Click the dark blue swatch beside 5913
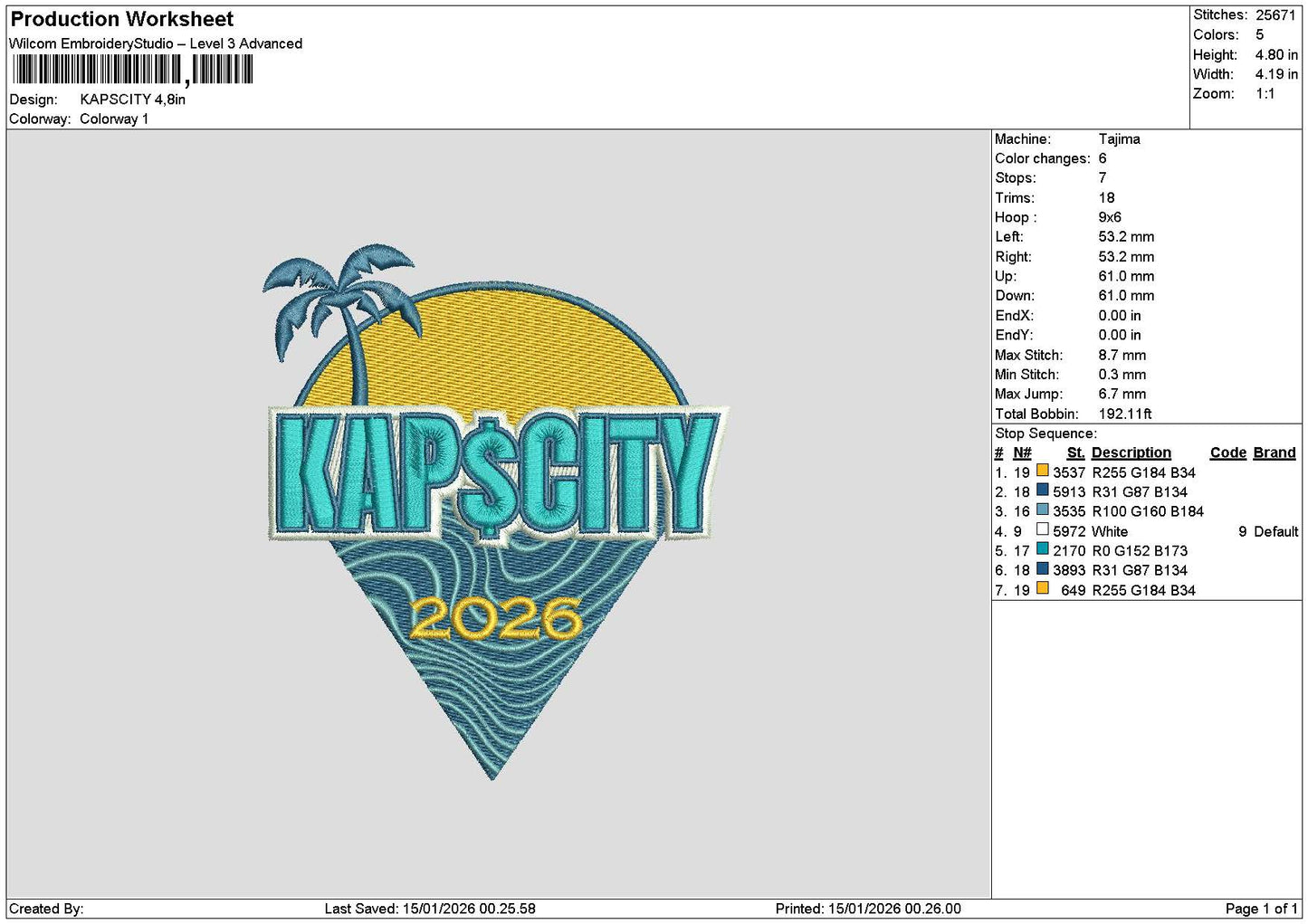1308x924 pixels. (x=1043, y=491)
